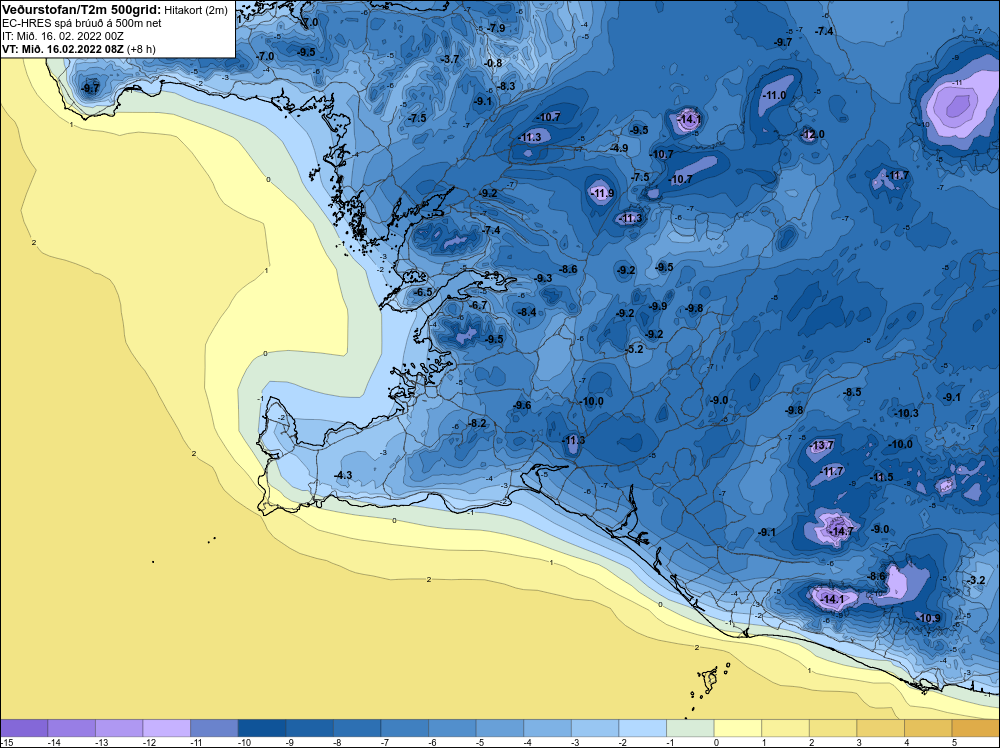Select the -10.3 temperature value
1000x748 pixels.
pos(906,413)
